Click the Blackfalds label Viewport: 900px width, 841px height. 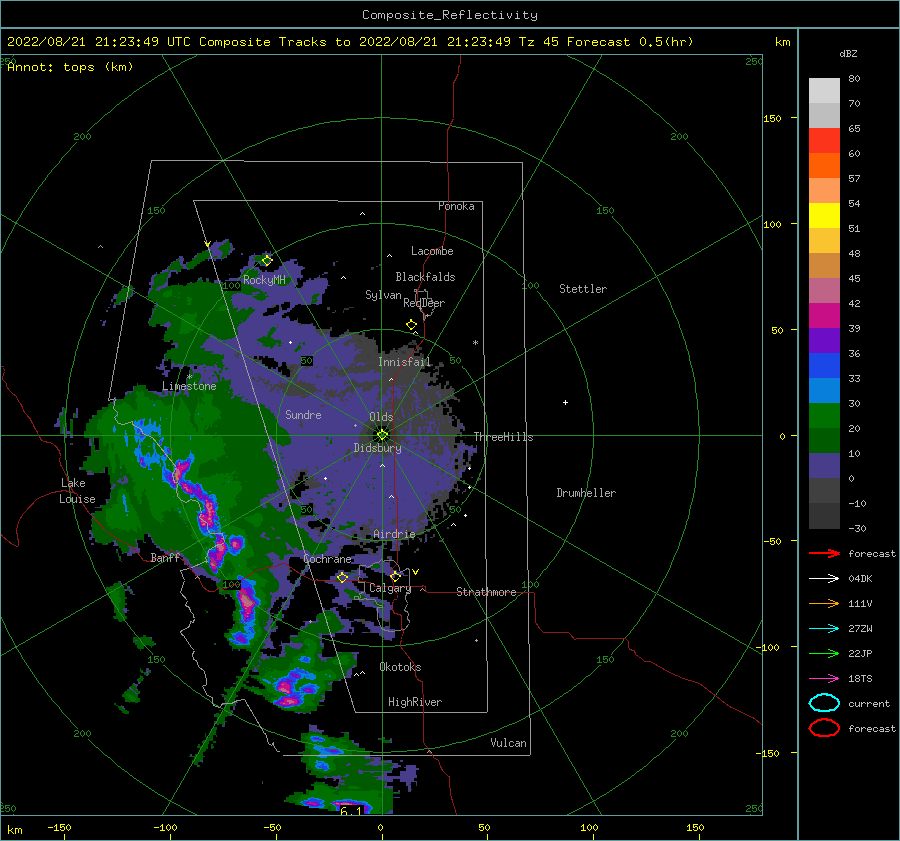click(425, 277)
